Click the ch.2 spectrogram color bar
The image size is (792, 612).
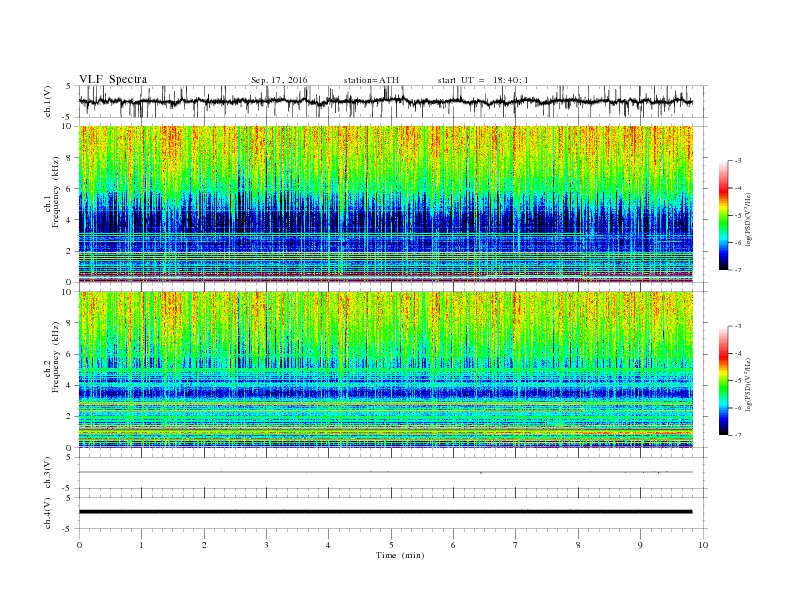coord(723,380)
